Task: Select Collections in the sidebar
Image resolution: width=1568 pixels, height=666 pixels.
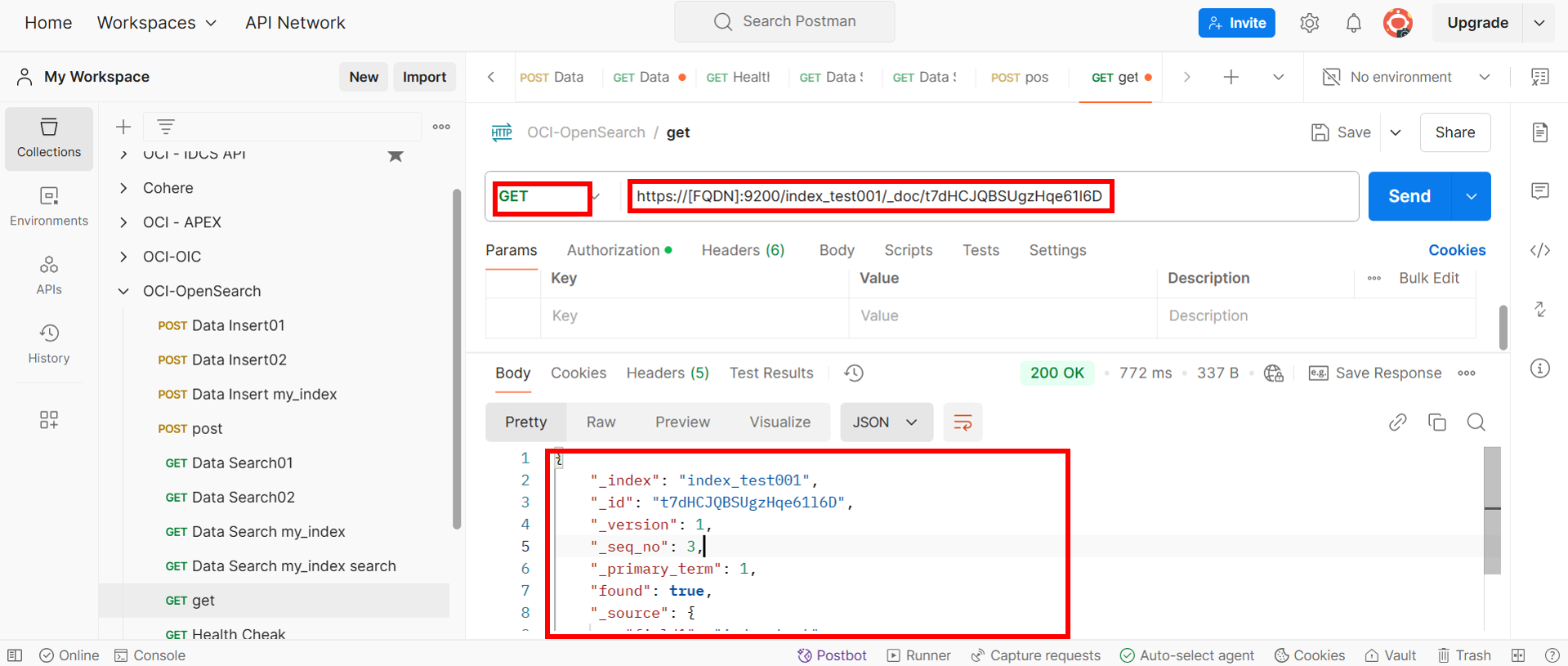Action: point(49,138)
